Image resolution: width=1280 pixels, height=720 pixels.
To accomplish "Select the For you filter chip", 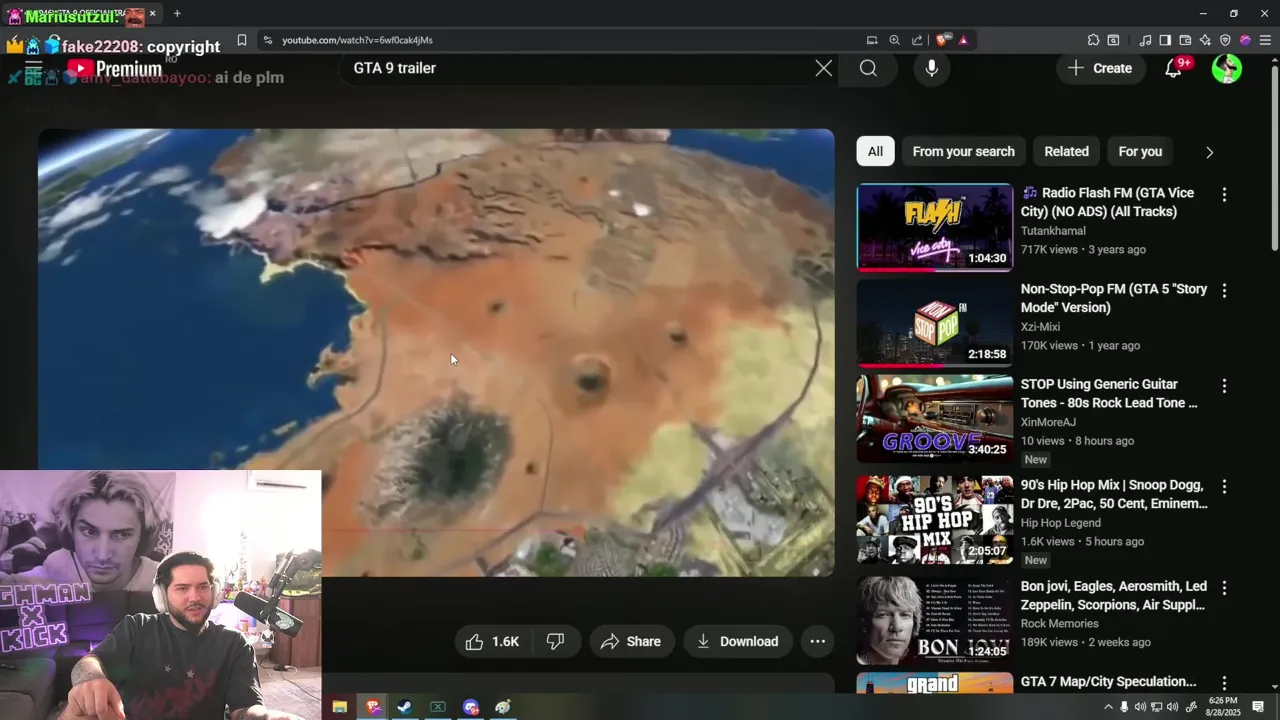I will (1140, 151).
